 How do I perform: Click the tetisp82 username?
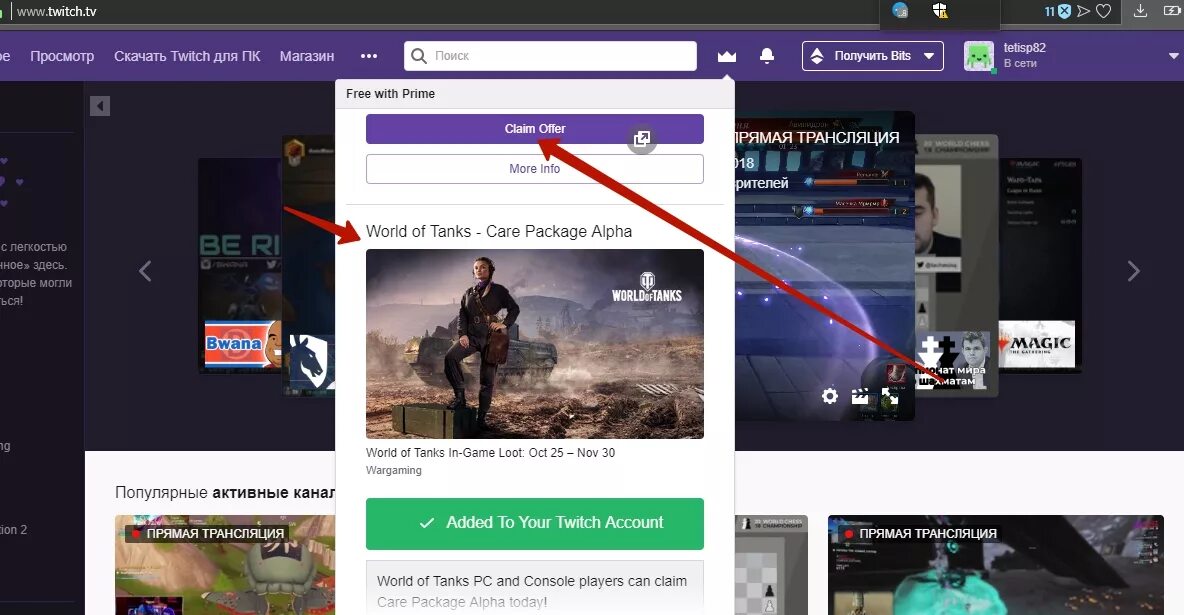click(x=1025, y=48)
